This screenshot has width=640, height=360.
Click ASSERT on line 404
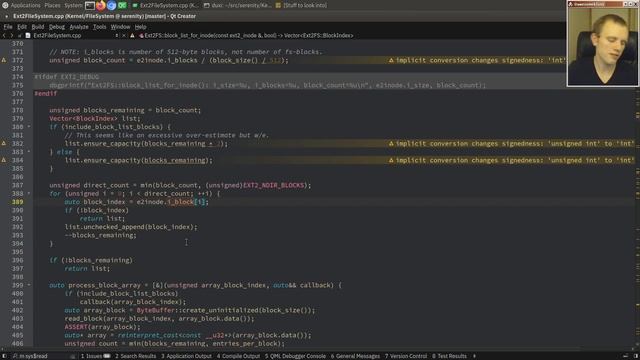[x=76, y=327]
